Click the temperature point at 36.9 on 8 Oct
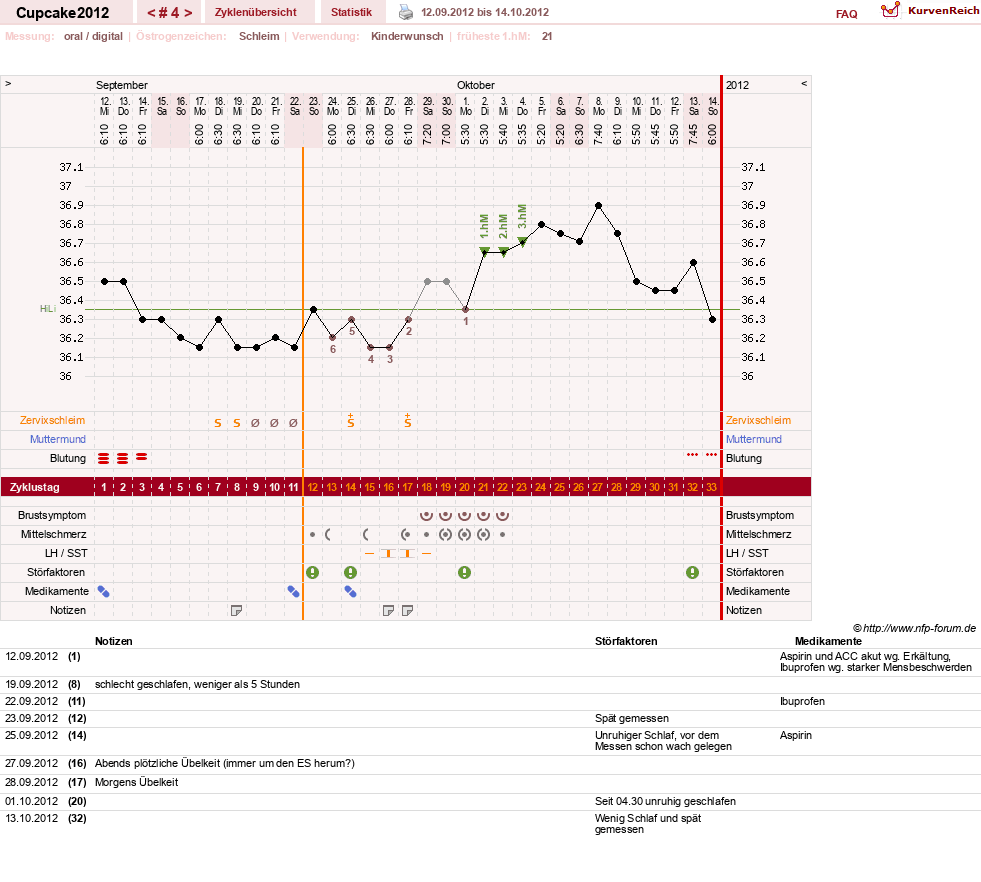This screenshot has width=981, height=882. (599, 205)
